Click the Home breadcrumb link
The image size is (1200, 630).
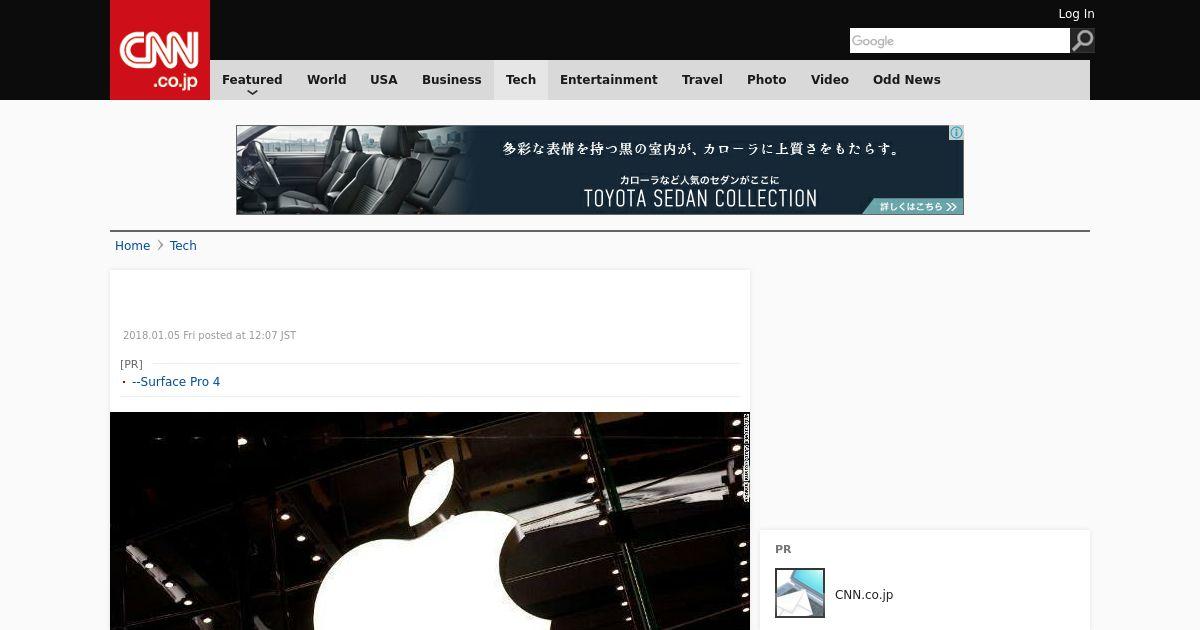click(x=132, y=246)
